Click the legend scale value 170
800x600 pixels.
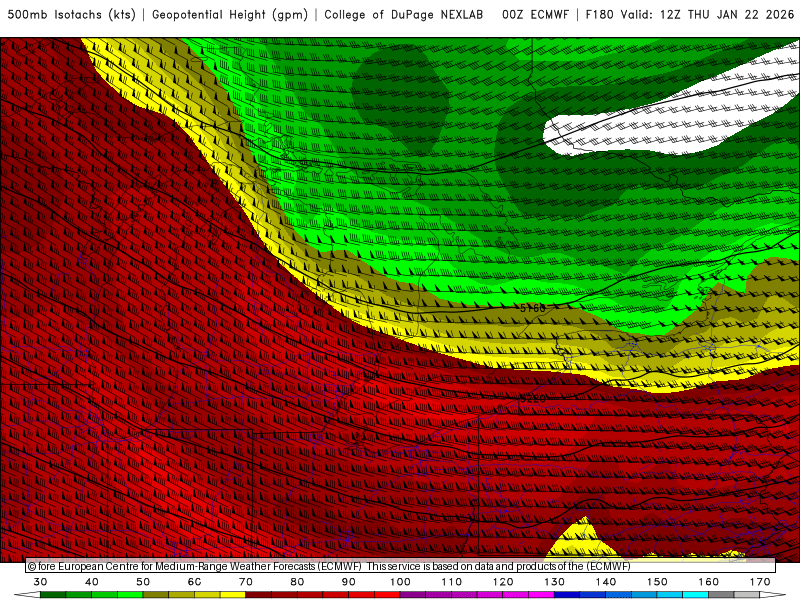click(760, 582)
